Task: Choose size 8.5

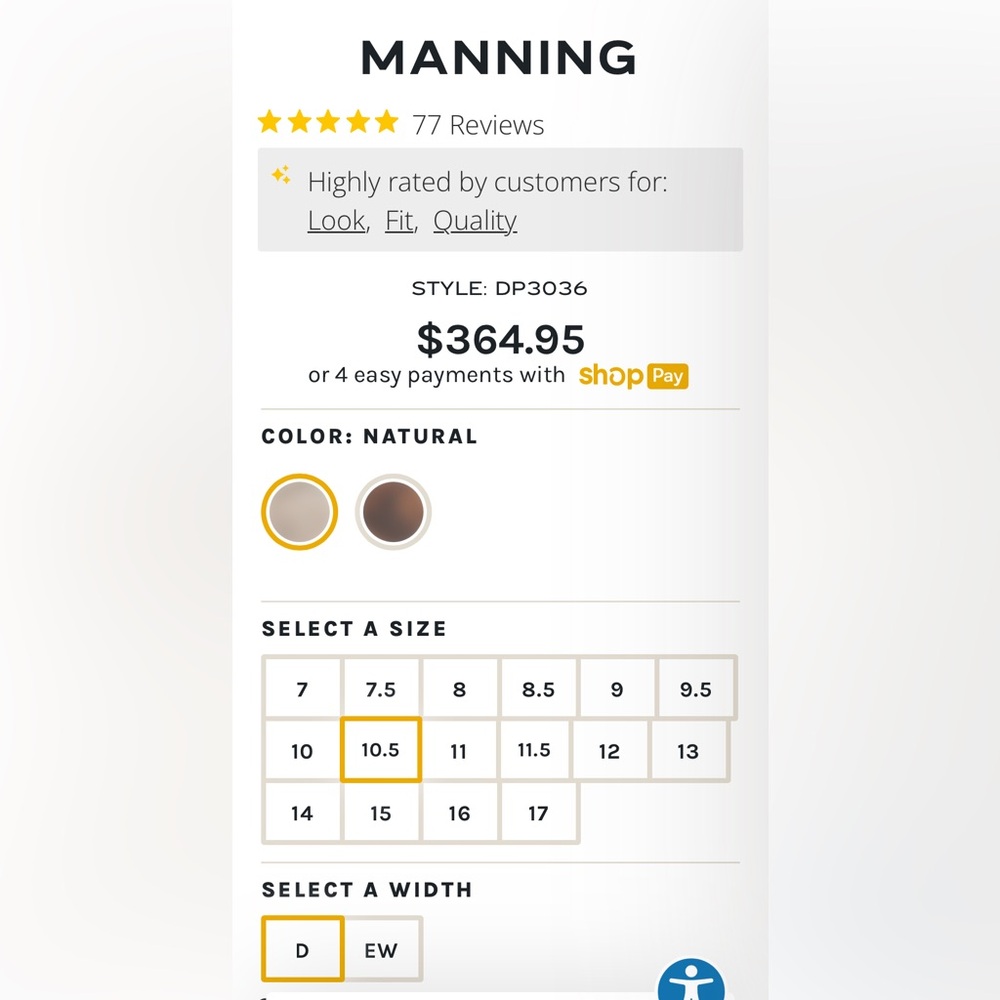Action: [x=538, y=689]
